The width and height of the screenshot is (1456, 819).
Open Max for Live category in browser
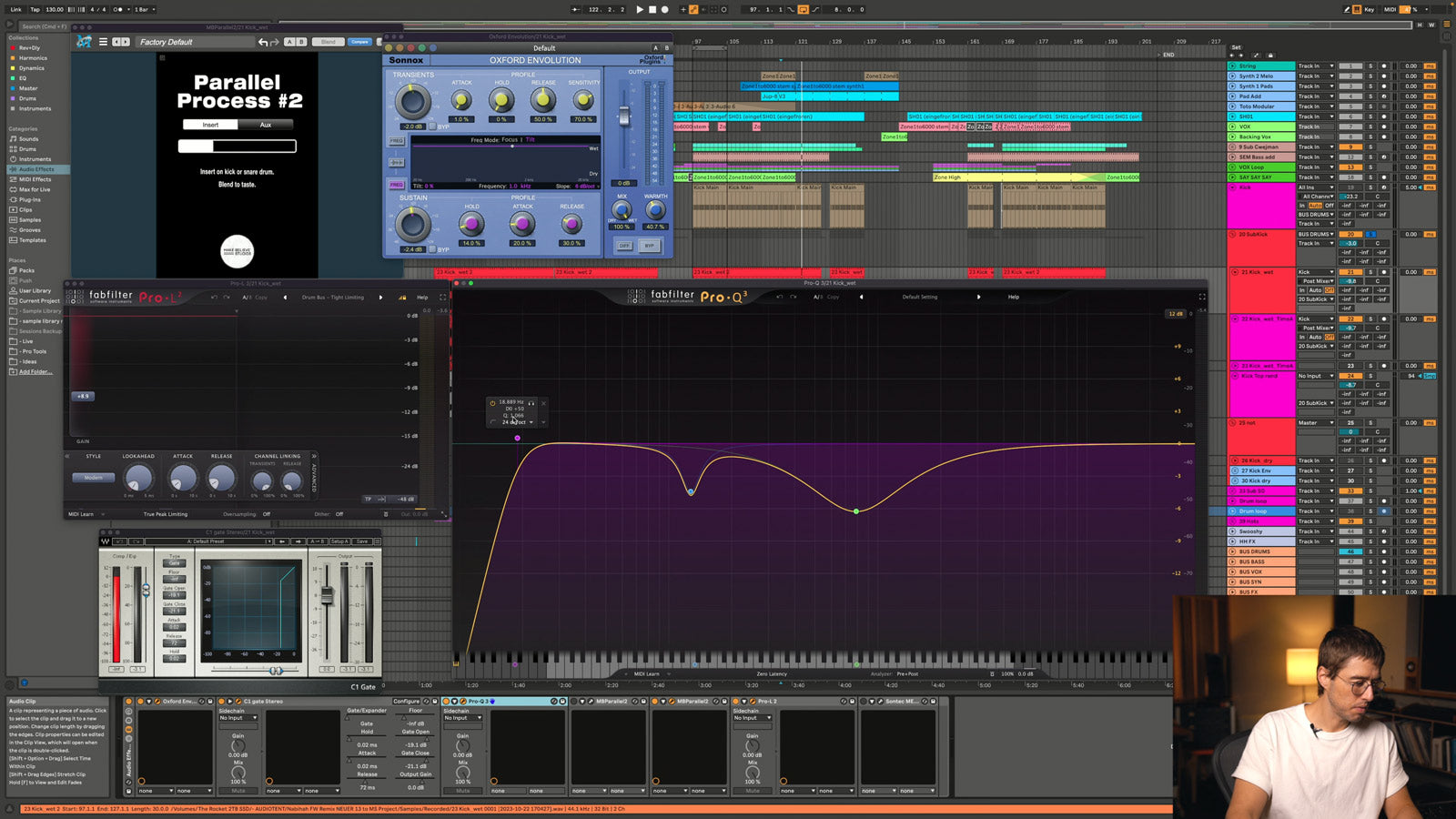pos(35,189)
